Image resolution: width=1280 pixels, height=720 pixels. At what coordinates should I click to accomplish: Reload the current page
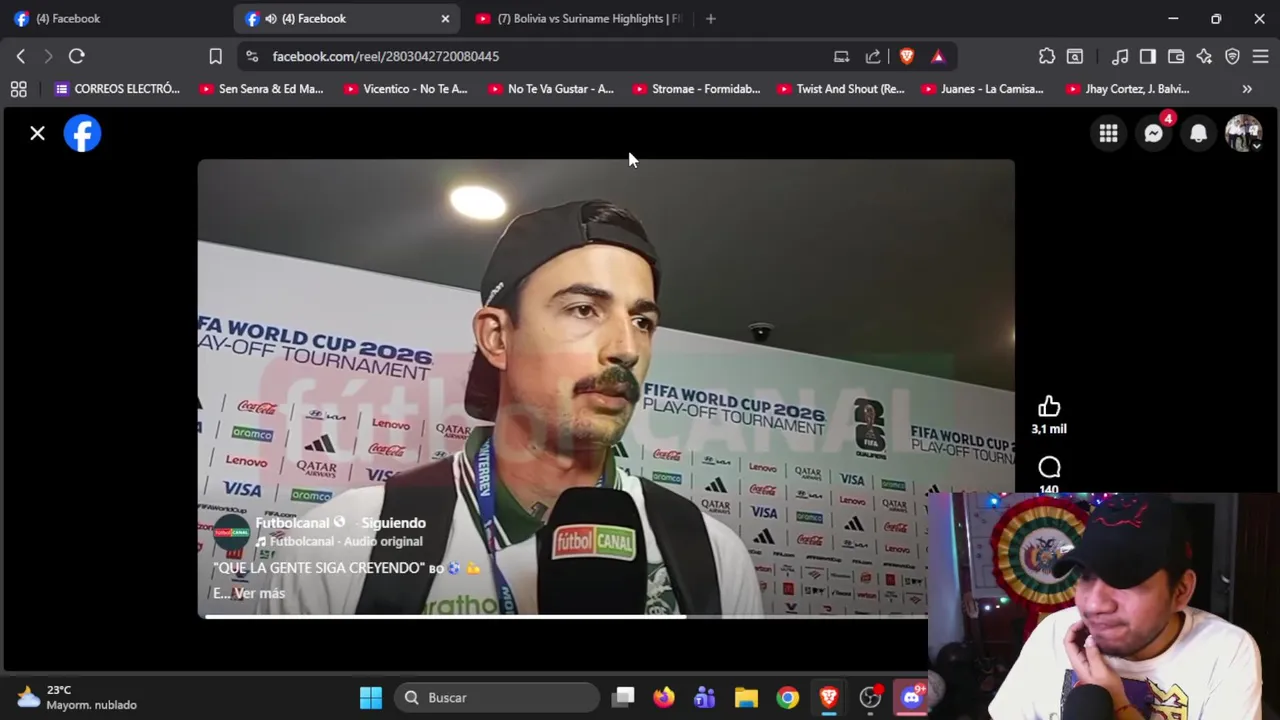[x=77, y=56]
